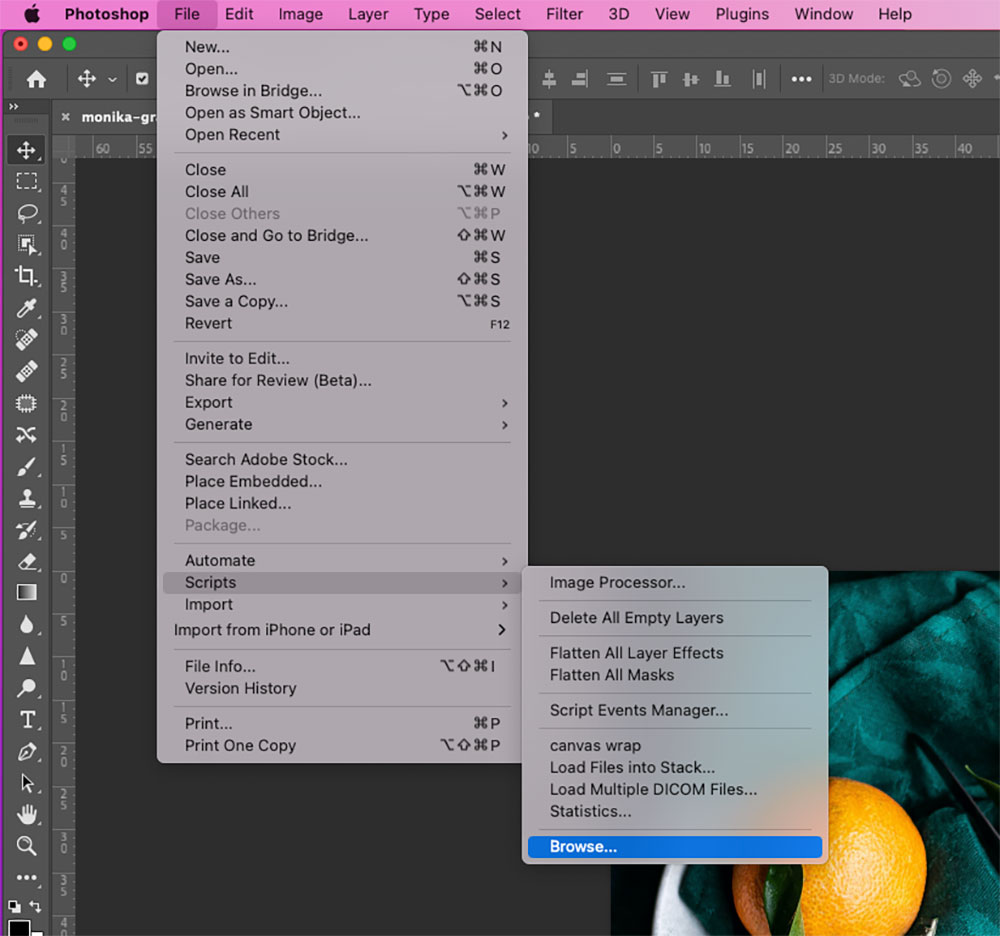Open the Photoshop application menu
This screenshot has width=1000, height=936.
[x=107, y=14]
